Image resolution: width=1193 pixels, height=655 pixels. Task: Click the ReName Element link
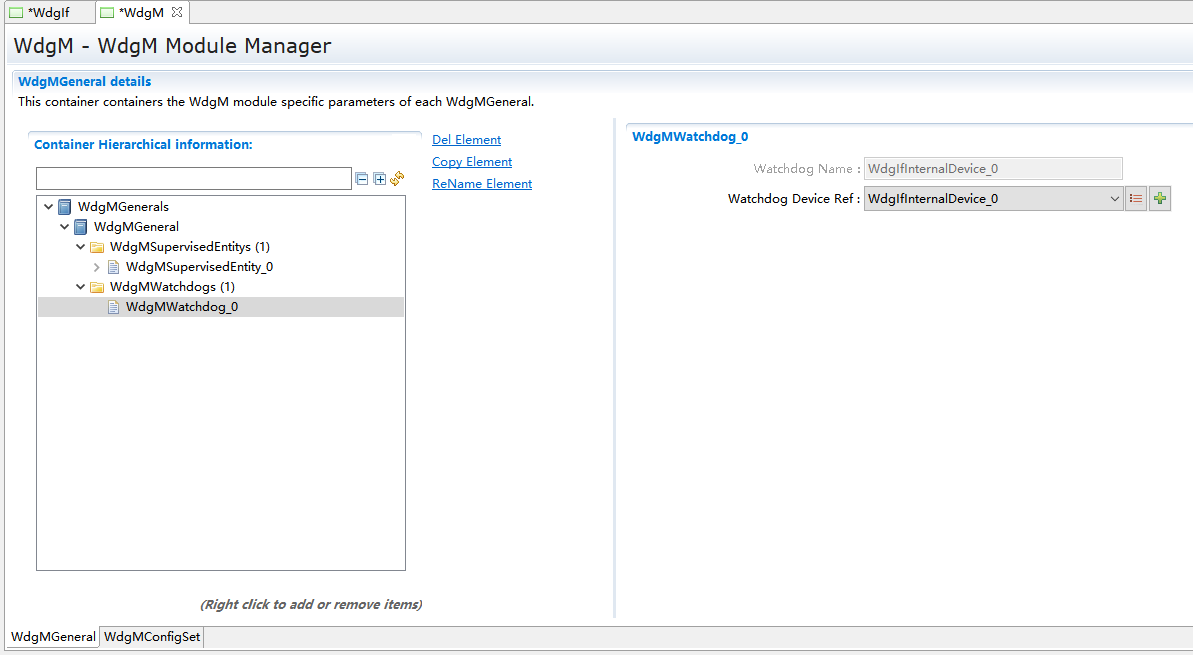[482, 184]
